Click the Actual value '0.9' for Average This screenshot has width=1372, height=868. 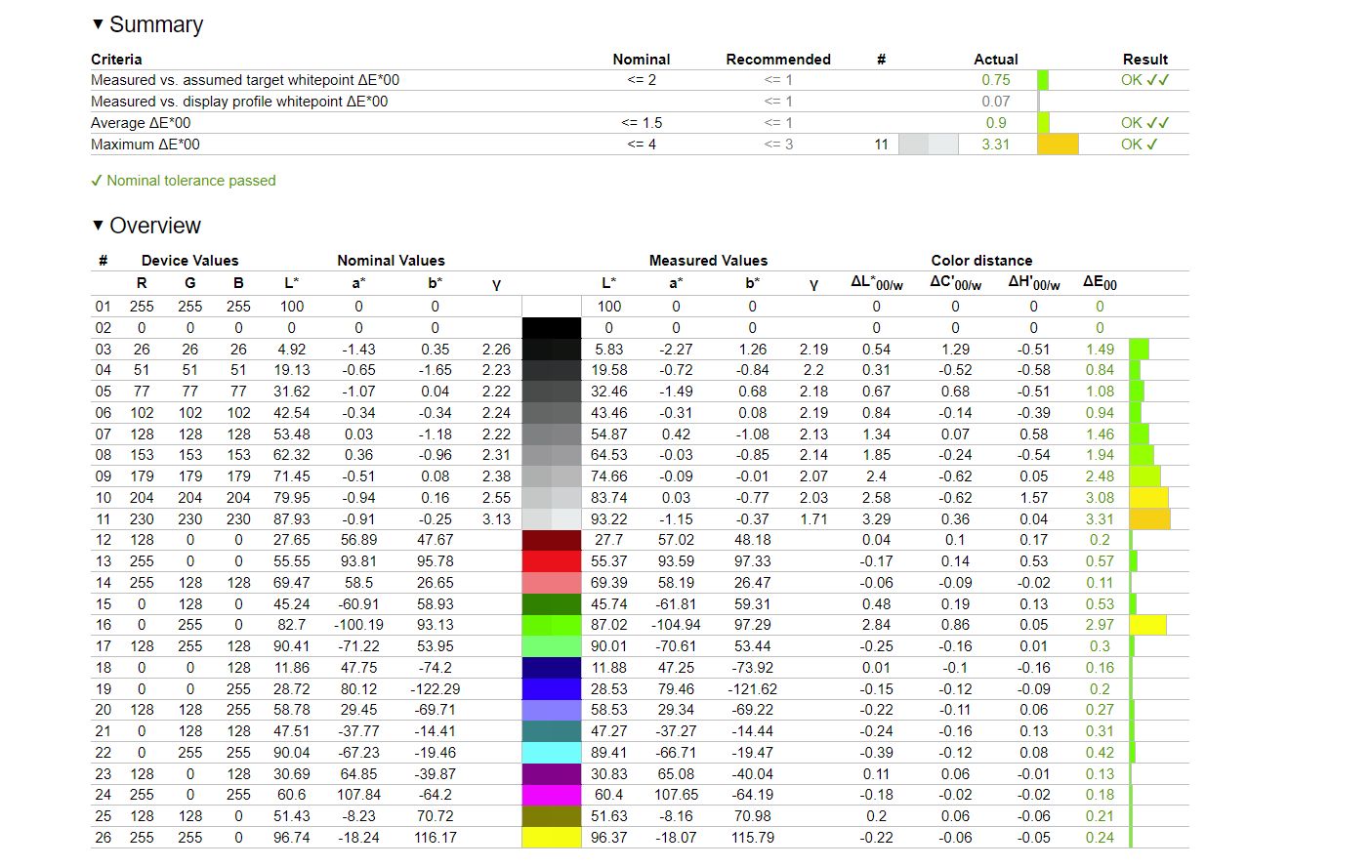[996, 123]
